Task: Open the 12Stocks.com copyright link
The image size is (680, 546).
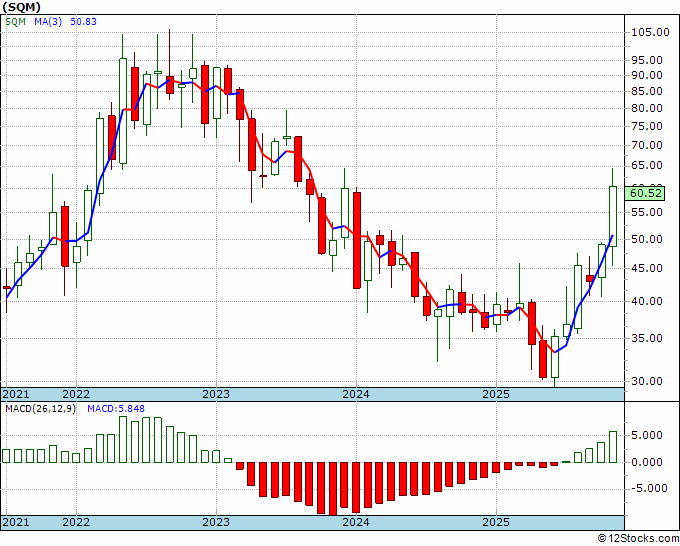Action: (638, 538)
